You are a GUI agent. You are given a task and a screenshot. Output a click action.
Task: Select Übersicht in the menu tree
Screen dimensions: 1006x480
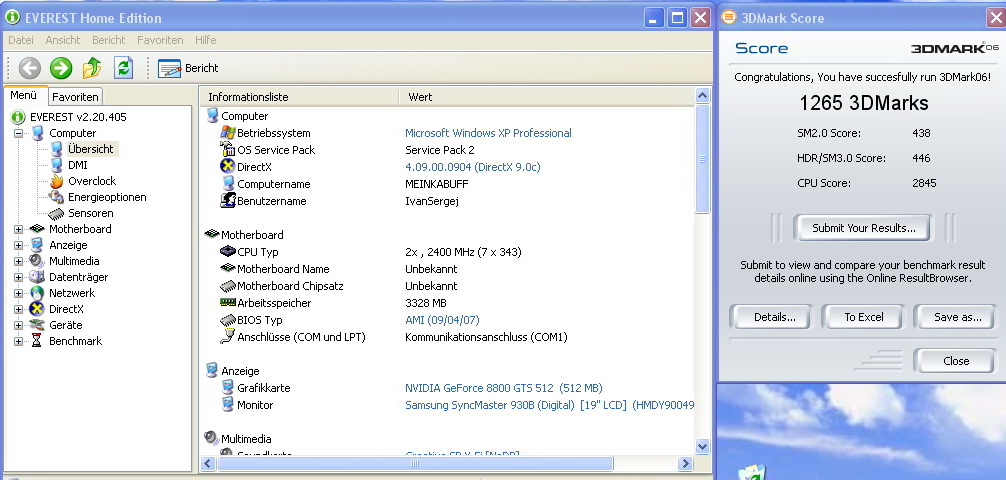(90, 149)
